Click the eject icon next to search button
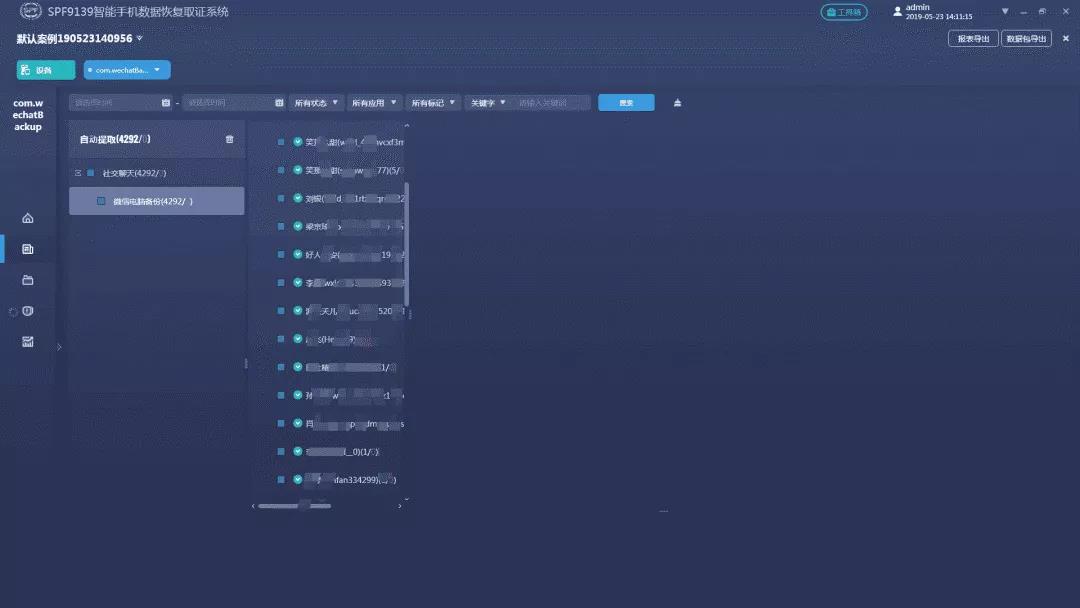Image resolution: width=1080 pixels, height=608 pixels. coord(677,103)
